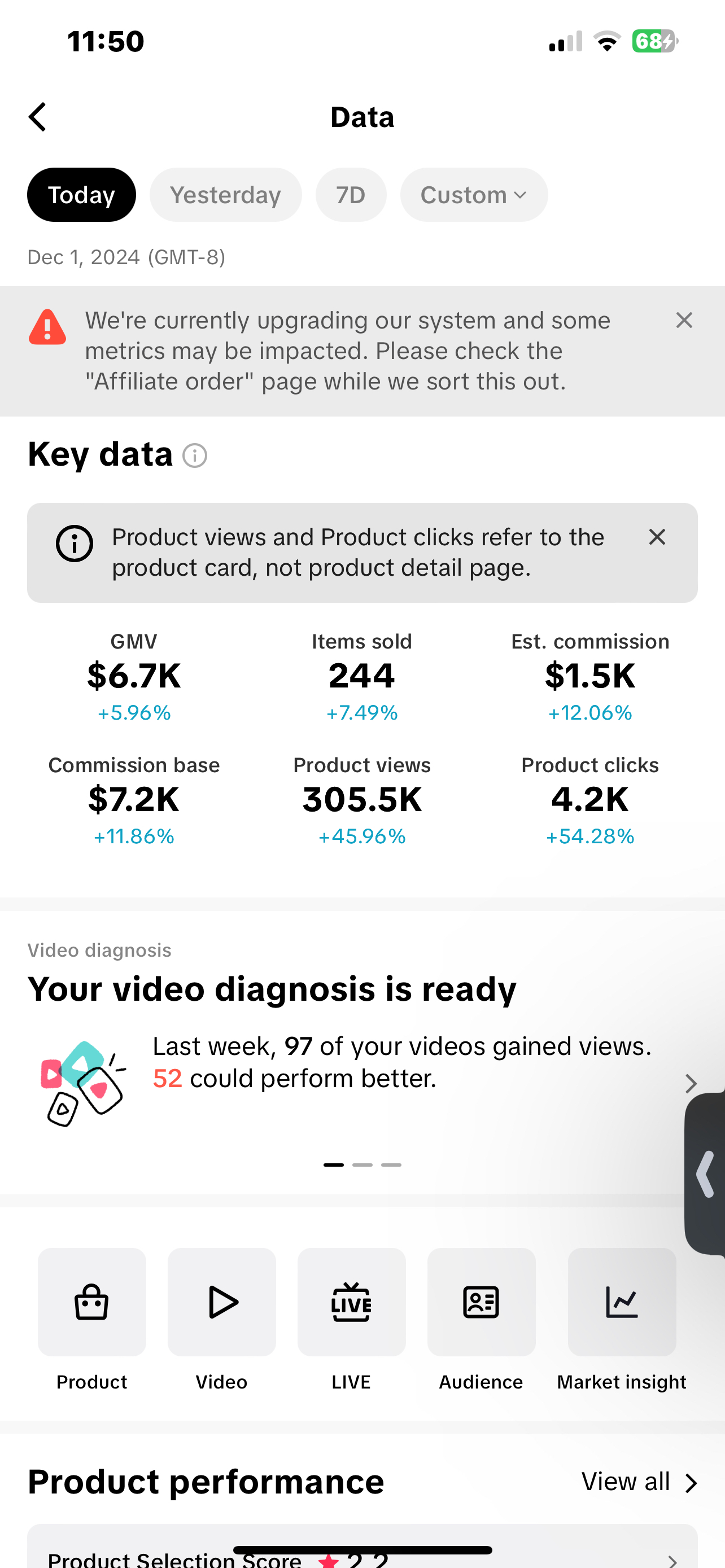
Task: Dismiss the system upgrade warning banner
Action: [684, 320]
